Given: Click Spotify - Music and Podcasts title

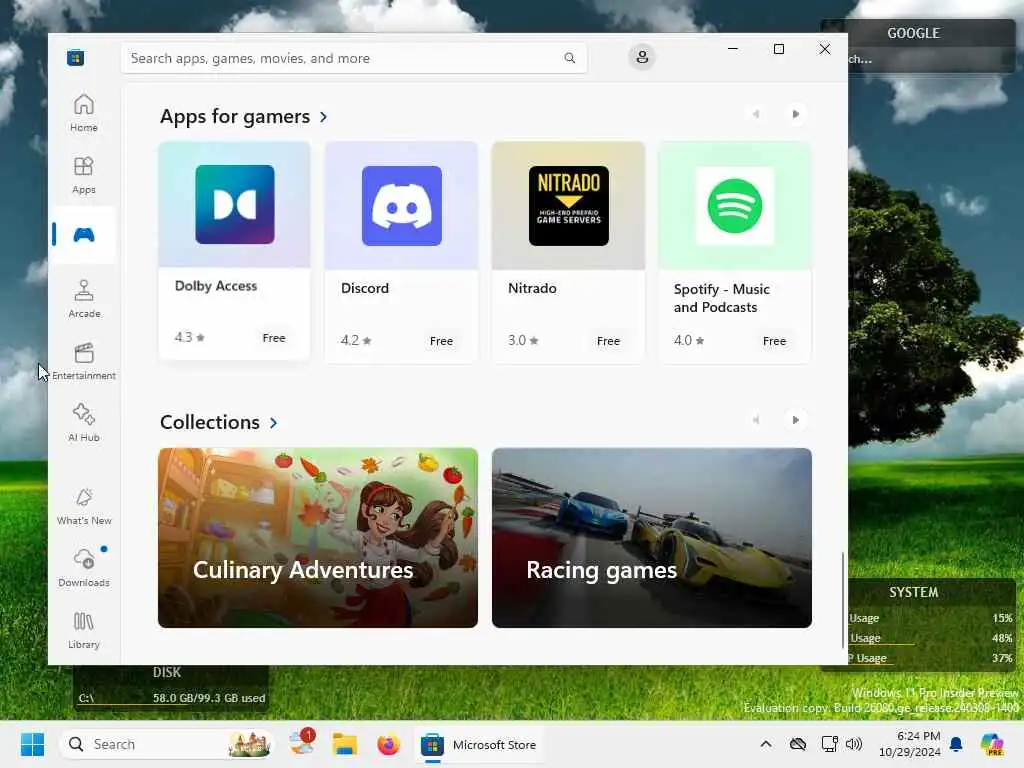Looking at the screenshot, I should [x=722, y=298].
